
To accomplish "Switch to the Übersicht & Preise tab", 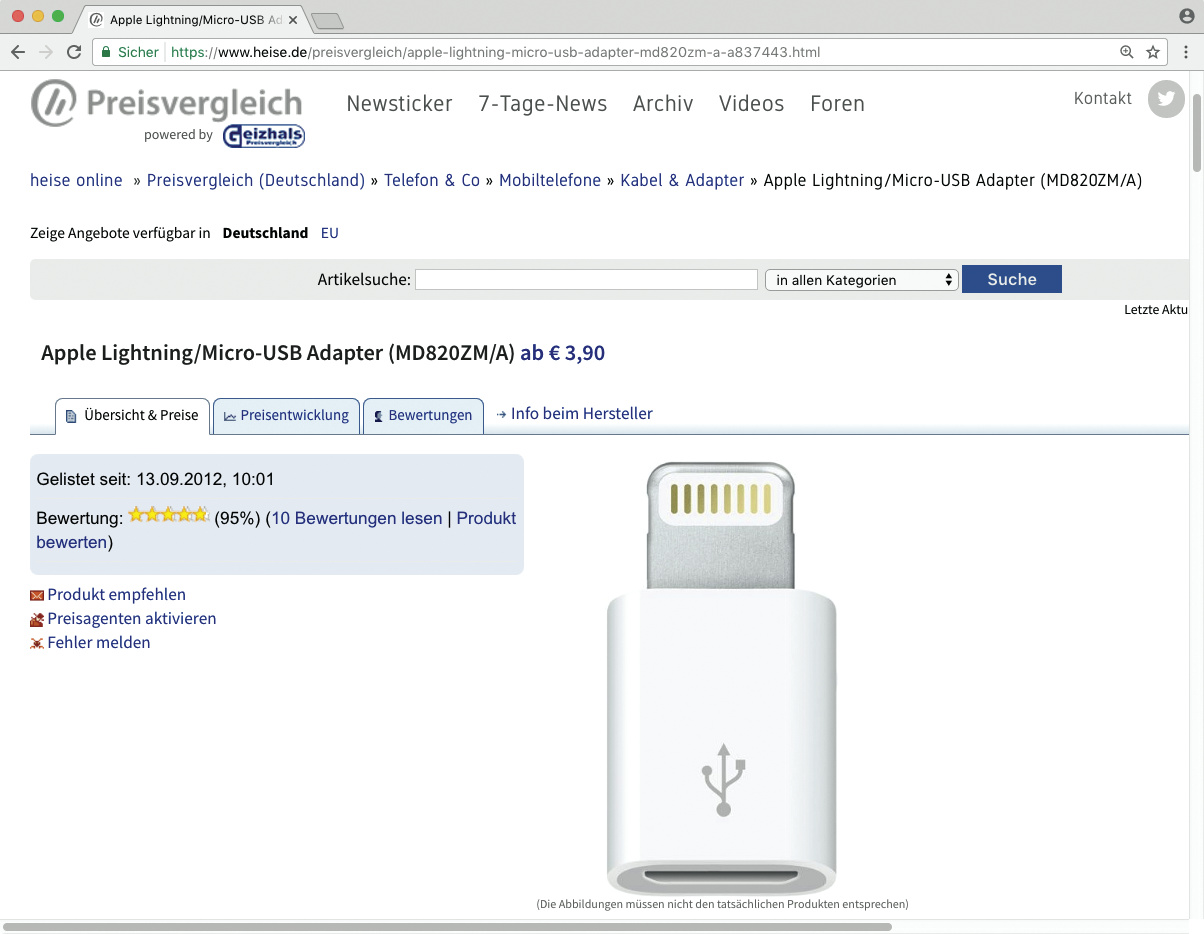I will (x=132, y=416).
